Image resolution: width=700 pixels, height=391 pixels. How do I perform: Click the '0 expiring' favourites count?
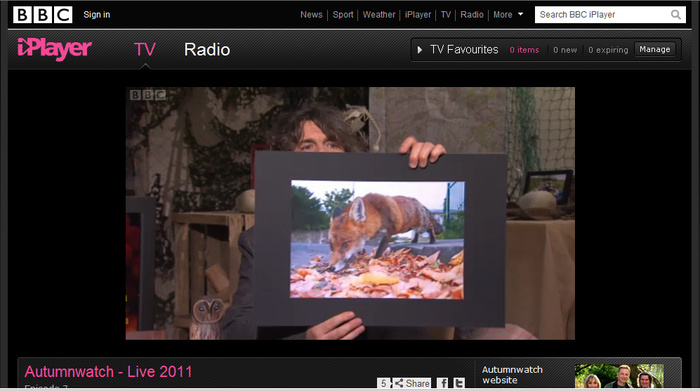coord(608,50)
